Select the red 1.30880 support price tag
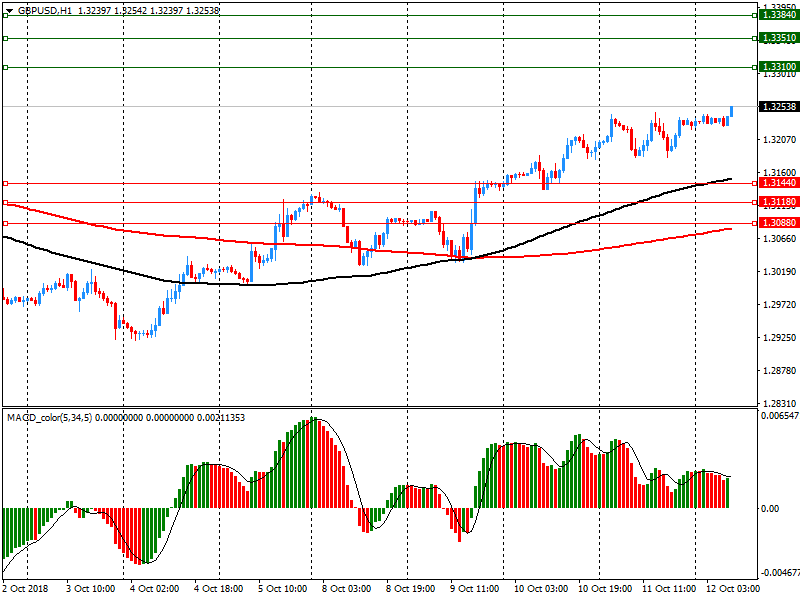The image size is (800, 600). pos(778,222)
